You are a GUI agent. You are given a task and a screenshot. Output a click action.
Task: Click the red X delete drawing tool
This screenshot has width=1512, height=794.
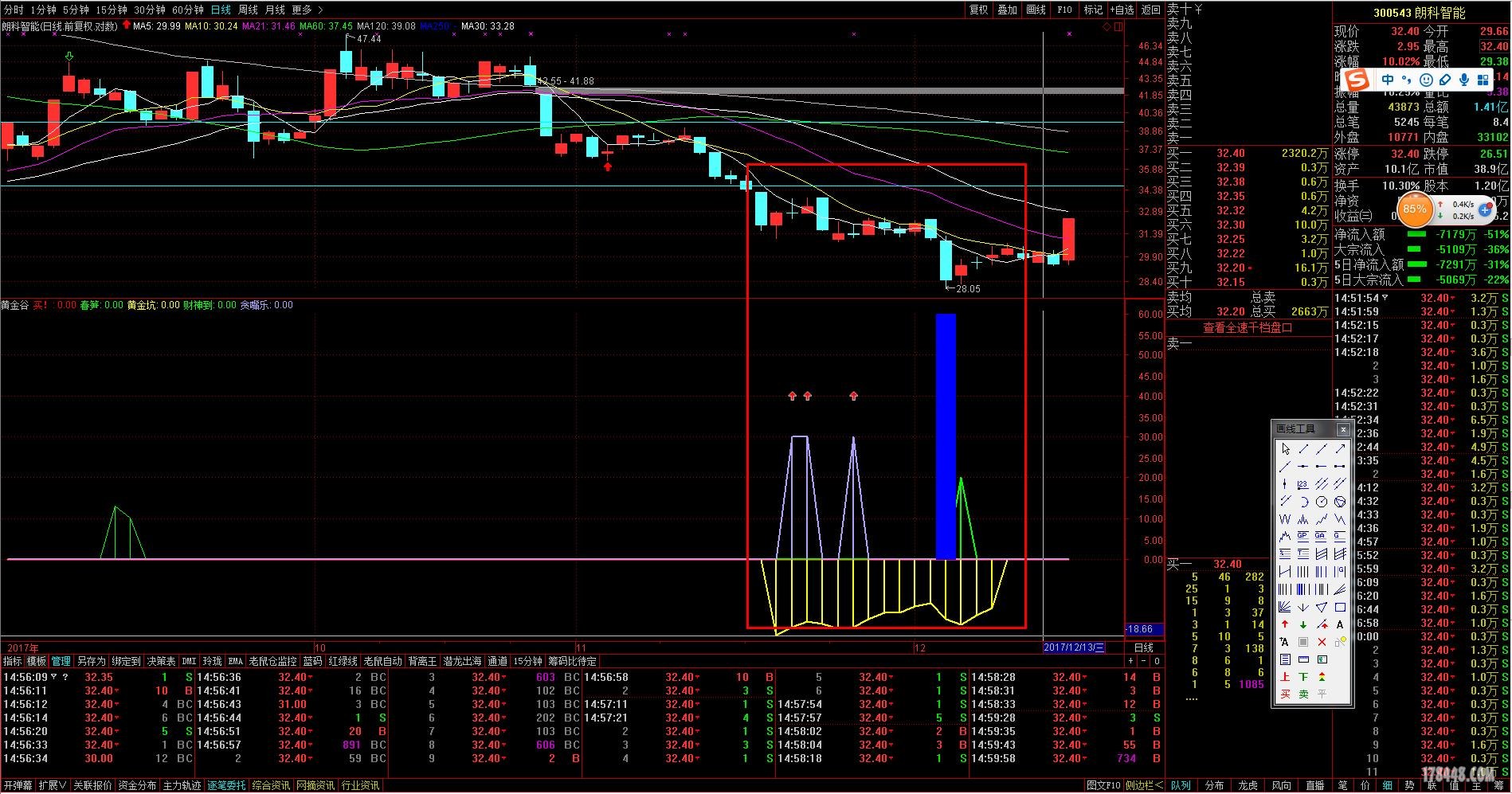coord(1322,642)
